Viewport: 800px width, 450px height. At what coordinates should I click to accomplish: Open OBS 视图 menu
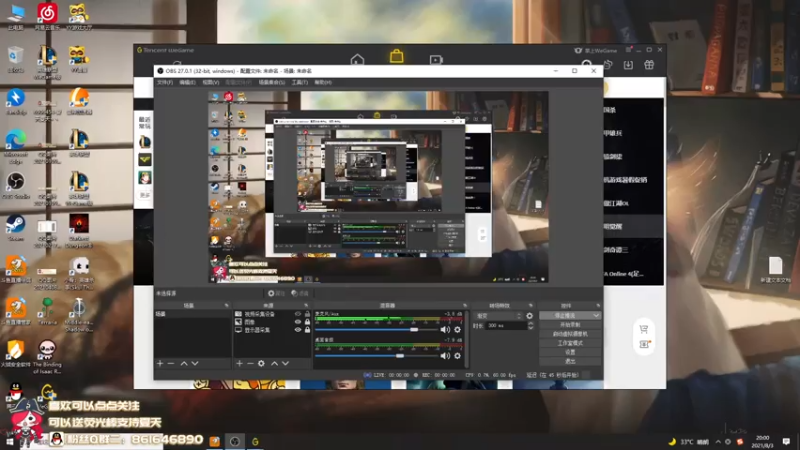click(x=210, y=82)
